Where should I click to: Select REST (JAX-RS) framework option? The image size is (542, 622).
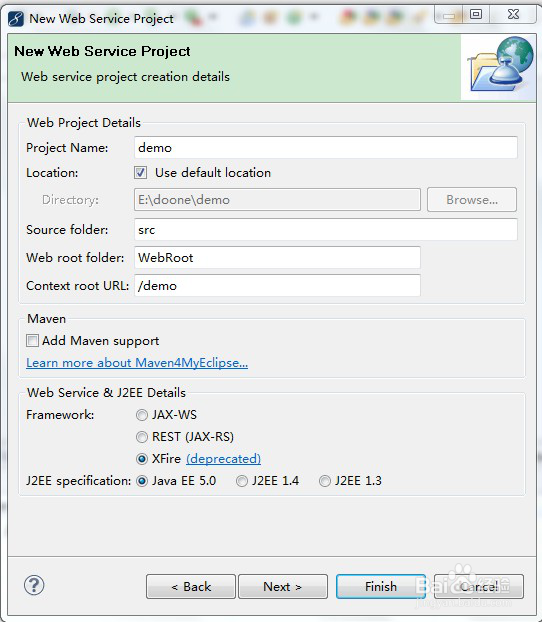[x=142, y=437]
